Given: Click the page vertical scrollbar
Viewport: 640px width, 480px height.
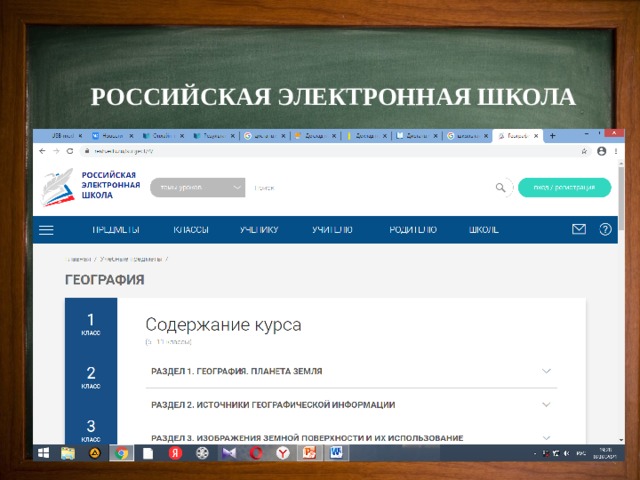Looking at the screenshot, I should (x=621, y=196).
